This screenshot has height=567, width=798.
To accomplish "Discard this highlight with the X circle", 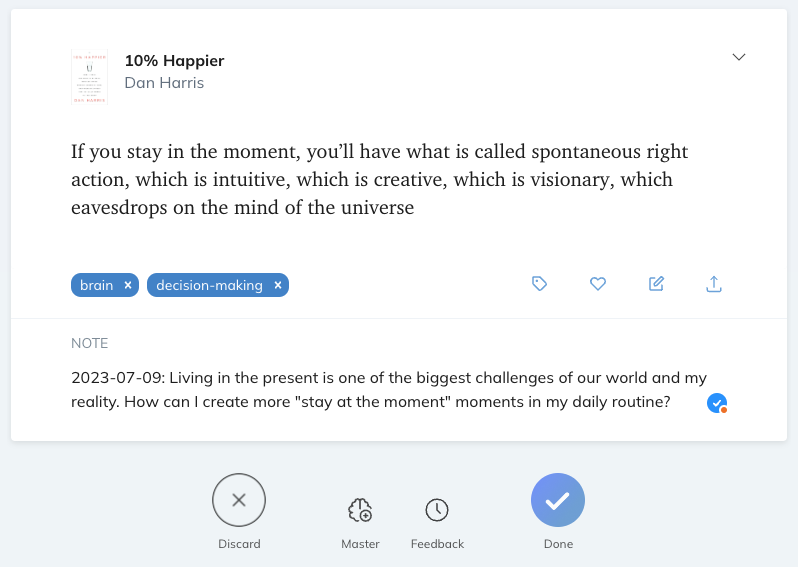I will coord(239,500).
